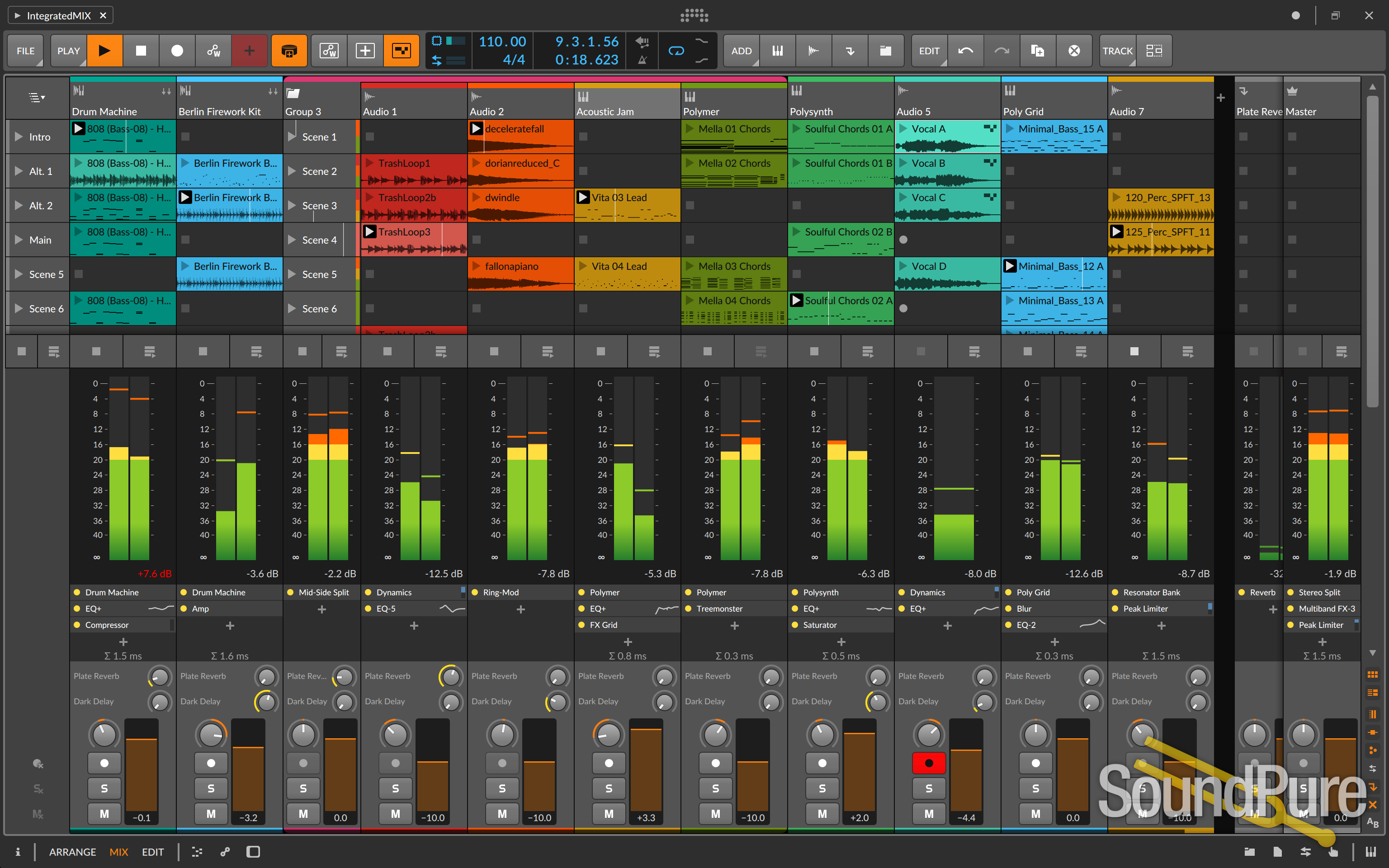1389x868 pixels.
Task: Open the duplicate icon in EDIT section
Action: [x=1037, y=51]
